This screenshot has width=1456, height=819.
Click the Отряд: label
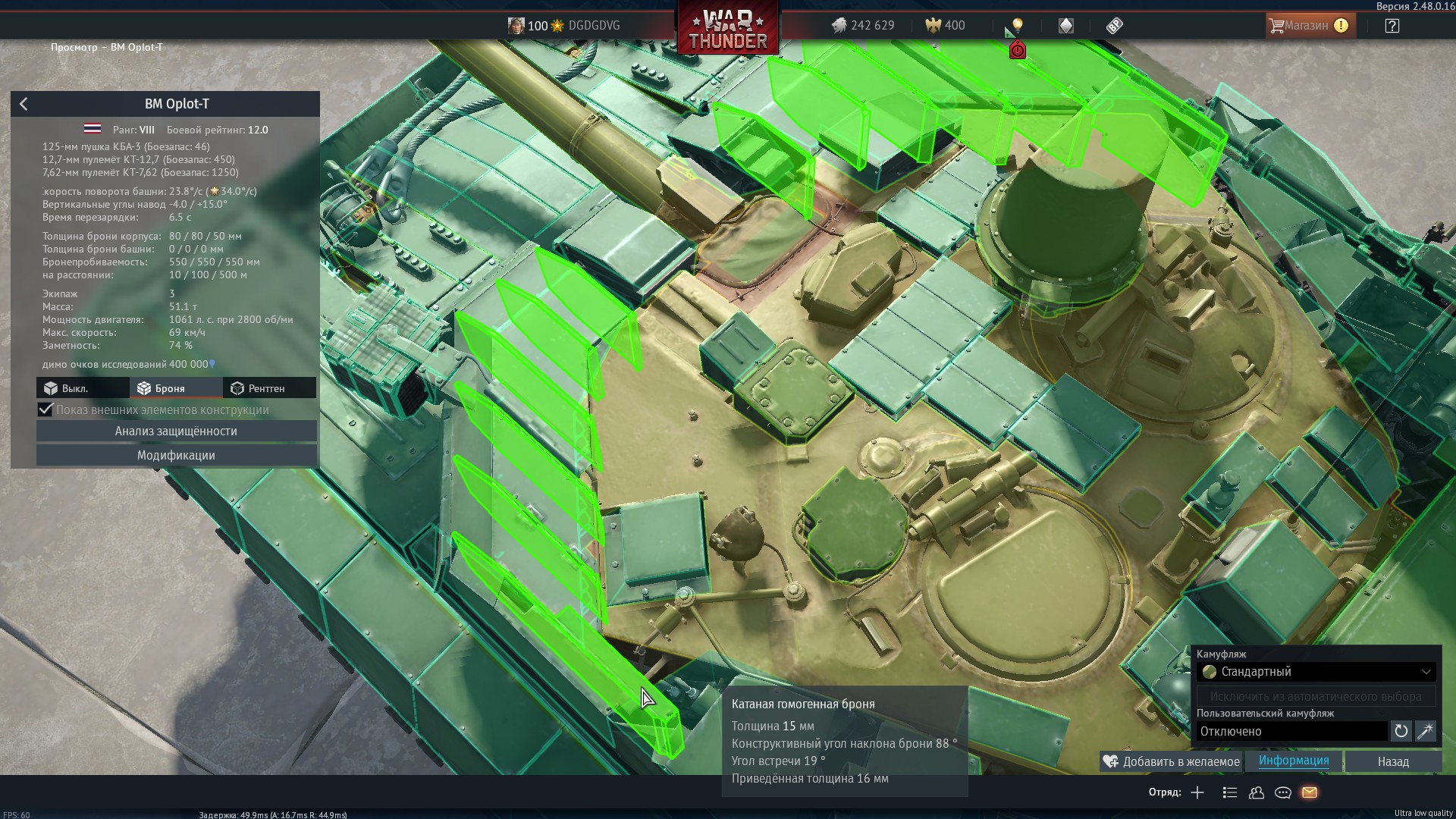pos(1164,792)
